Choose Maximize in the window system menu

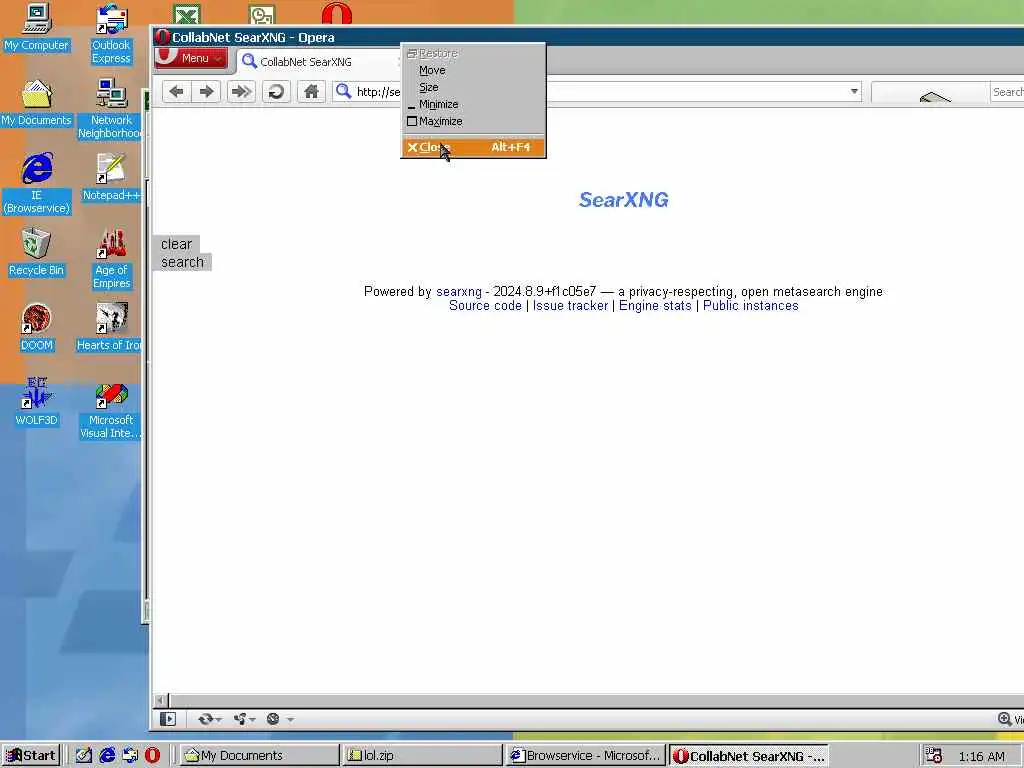click(x=473, y=121)
